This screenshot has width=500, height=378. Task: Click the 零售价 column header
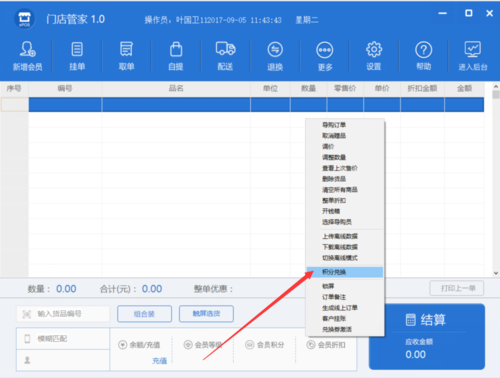point(345,88)
